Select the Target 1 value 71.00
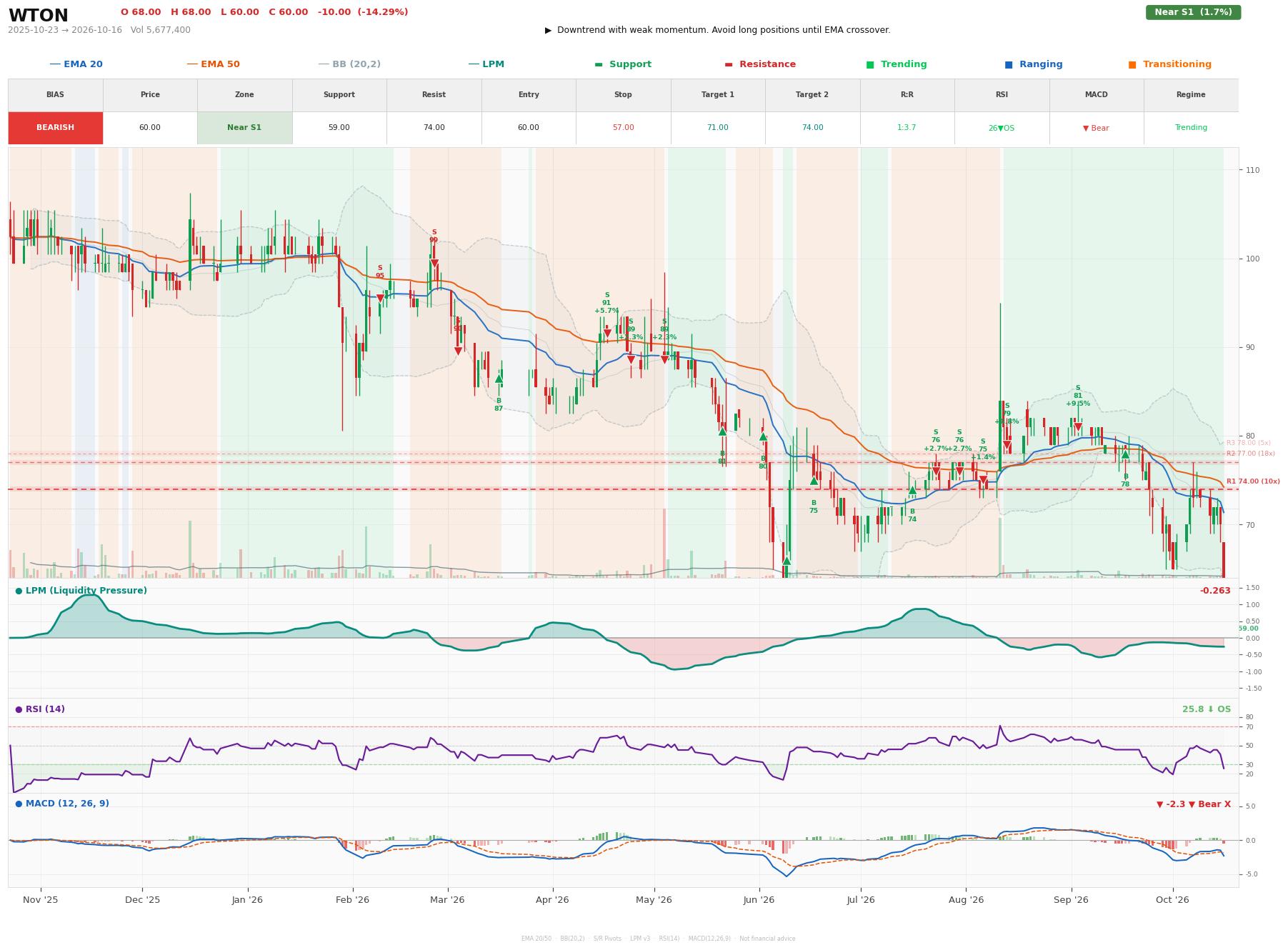The width and height of the screenshot is (1288, 950). coord(718,128)
